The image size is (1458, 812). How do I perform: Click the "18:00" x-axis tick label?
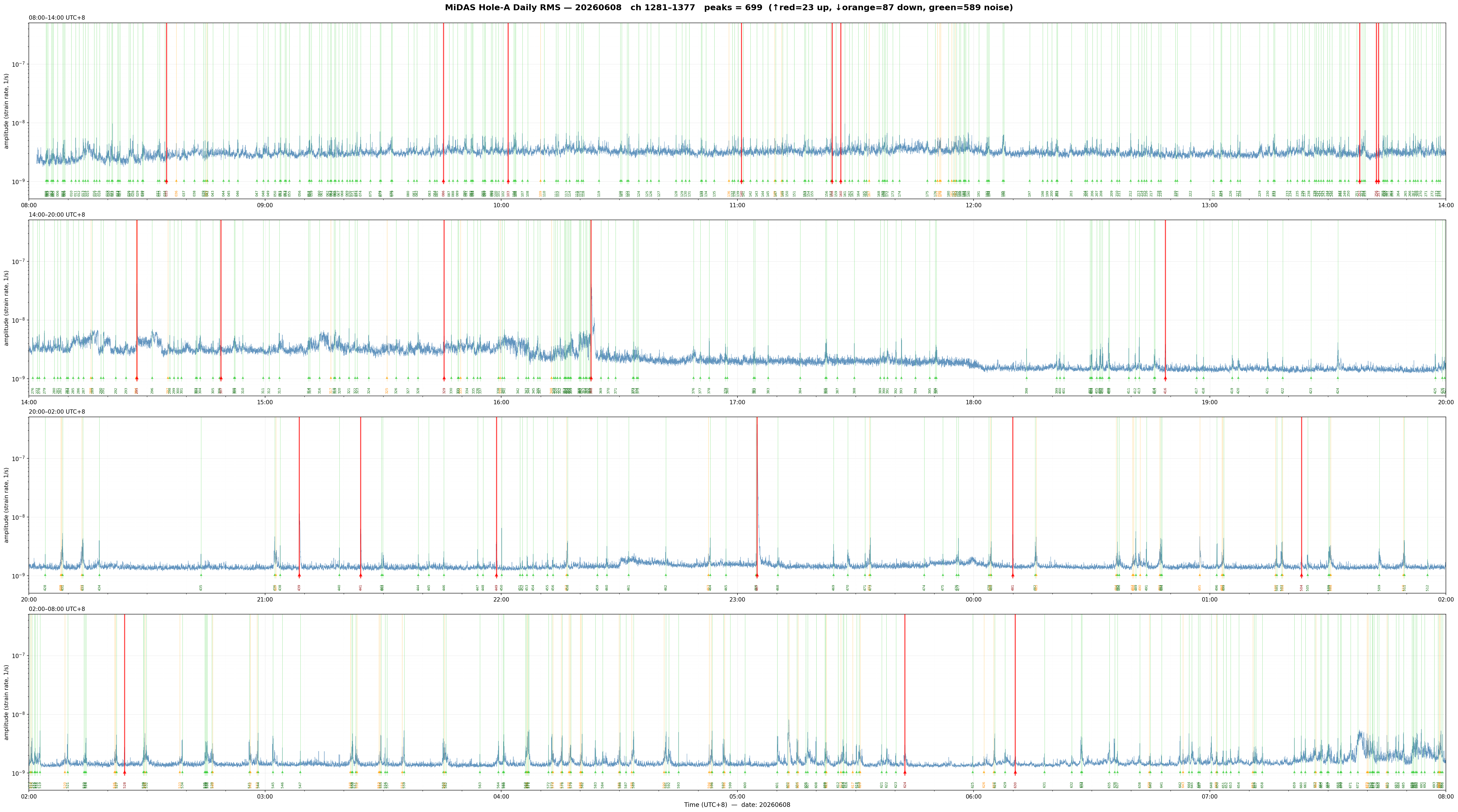[974, 402]
